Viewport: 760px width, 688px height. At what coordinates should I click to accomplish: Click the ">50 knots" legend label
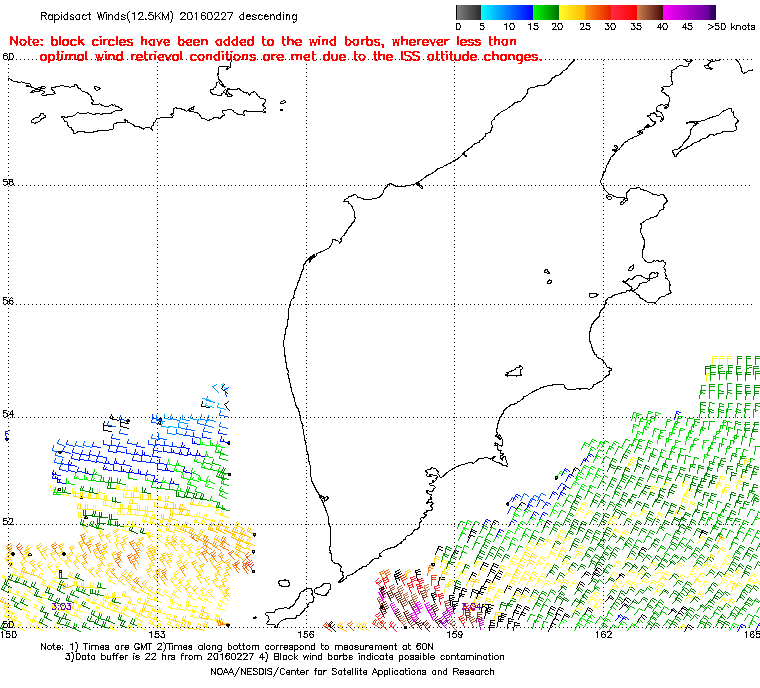[x=730, y=27]
